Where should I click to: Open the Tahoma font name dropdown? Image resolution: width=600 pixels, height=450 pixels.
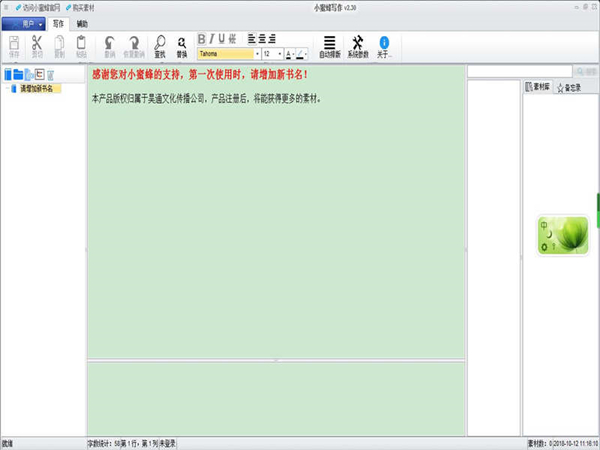click(257, 53)
